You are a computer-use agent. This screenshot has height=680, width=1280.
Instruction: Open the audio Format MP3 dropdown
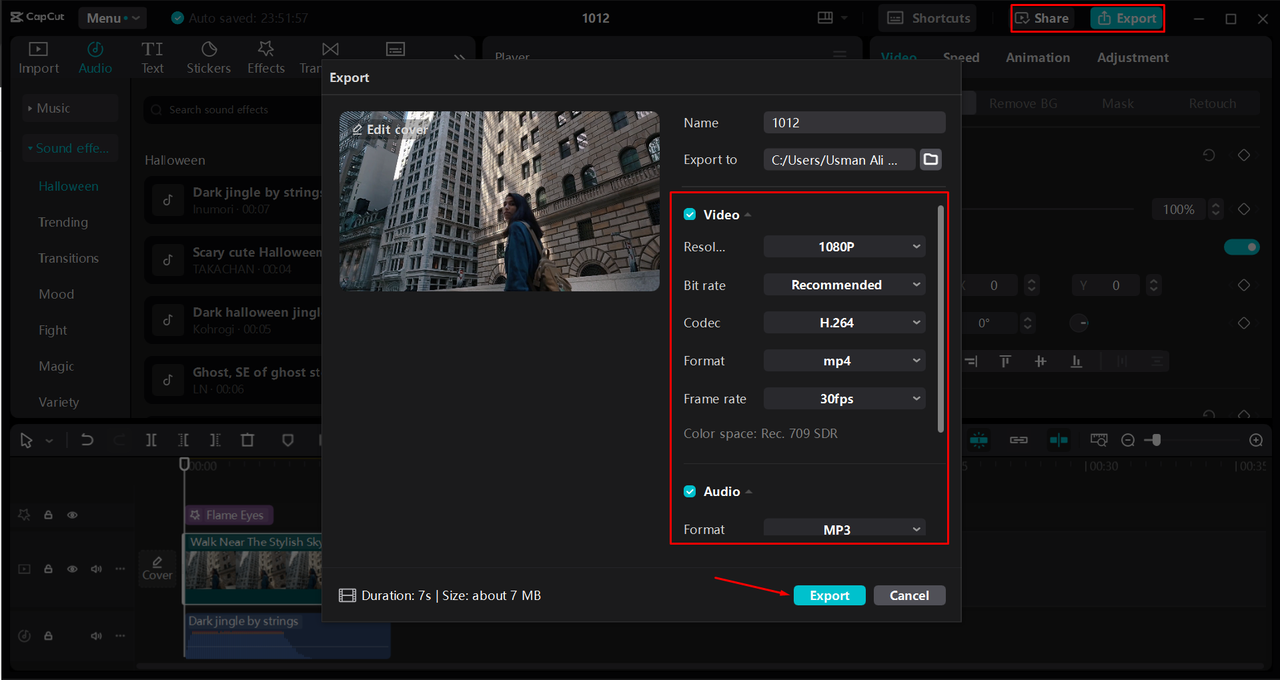(x=844, y=529)
